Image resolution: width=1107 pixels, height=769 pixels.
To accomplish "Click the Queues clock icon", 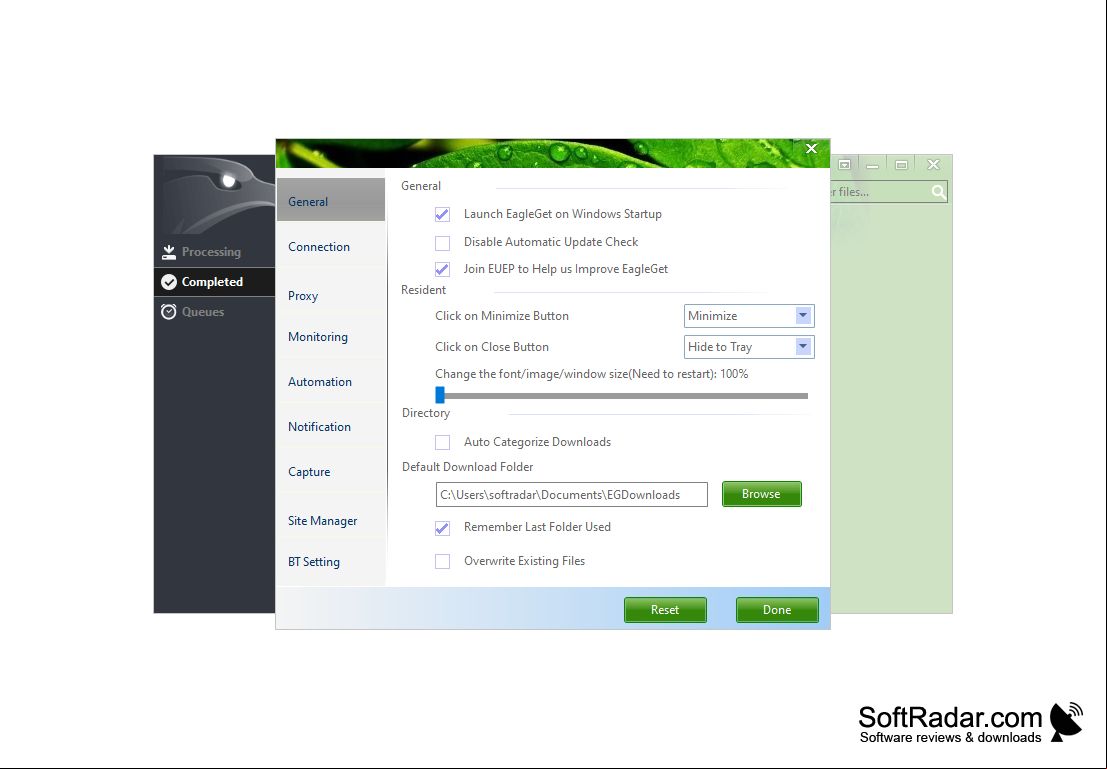I will [x=169, y=311].
